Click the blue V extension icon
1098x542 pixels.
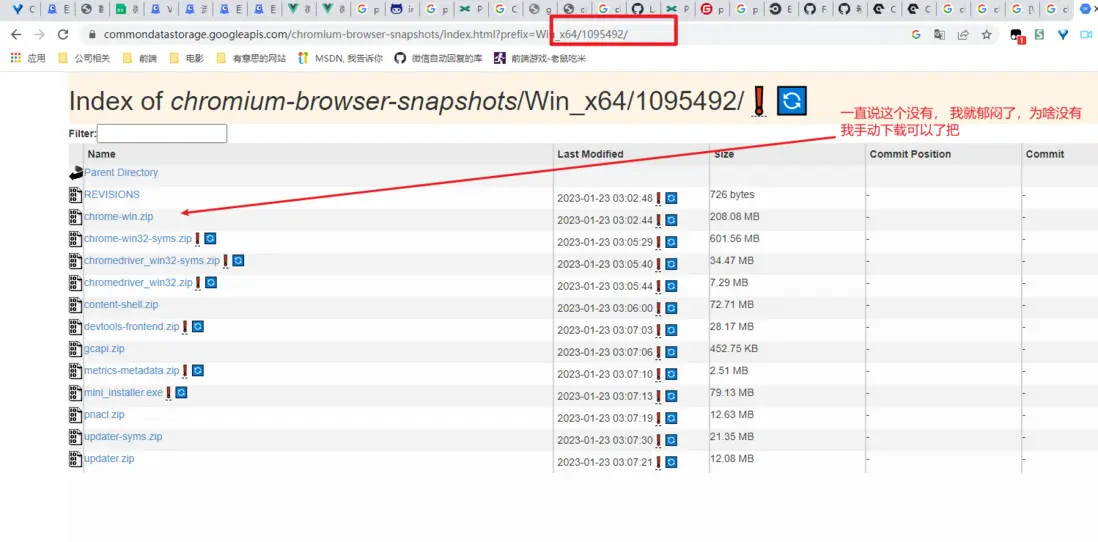coord(1063,34)
